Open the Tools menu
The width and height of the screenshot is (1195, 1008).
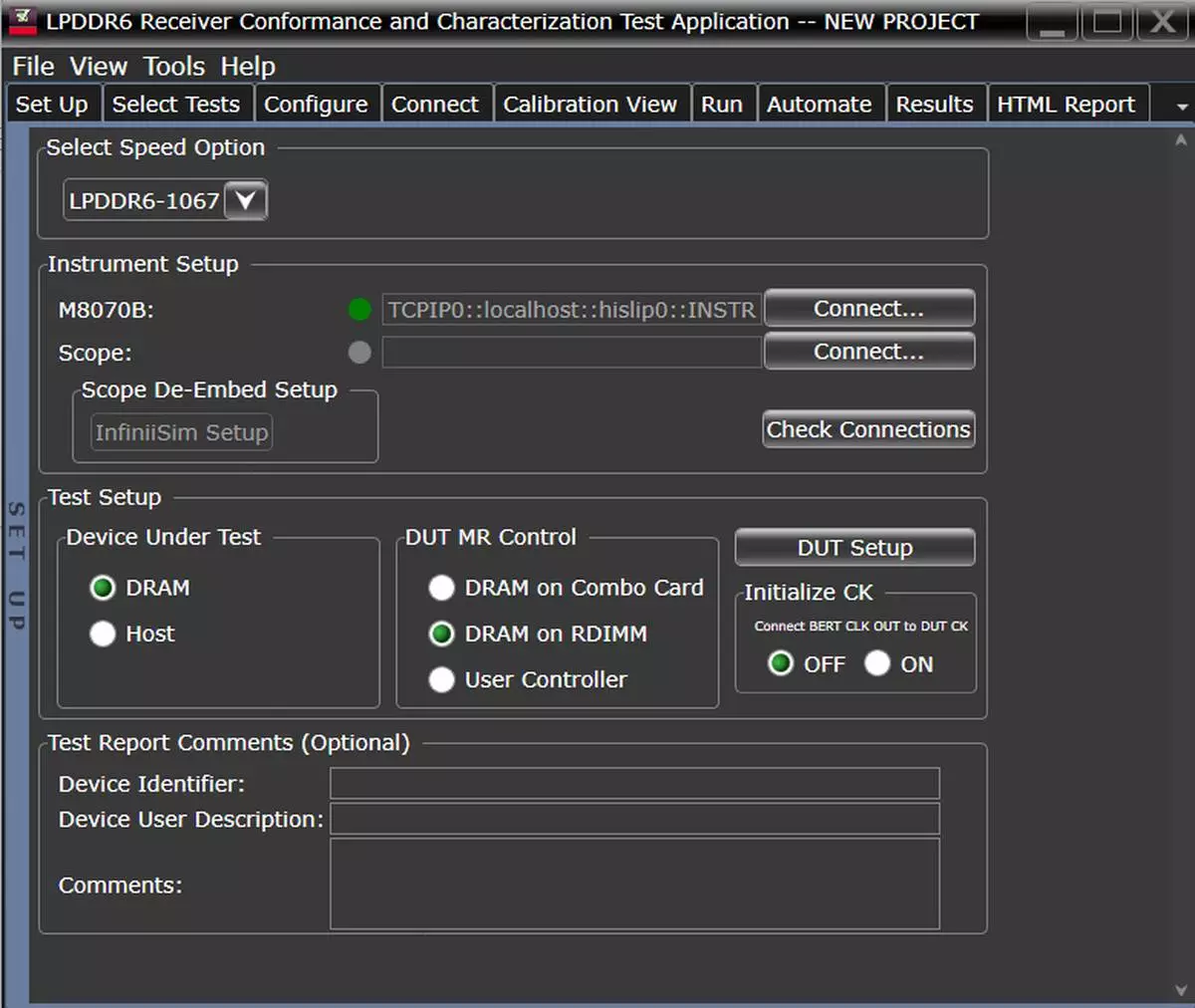tap(173, 67)
